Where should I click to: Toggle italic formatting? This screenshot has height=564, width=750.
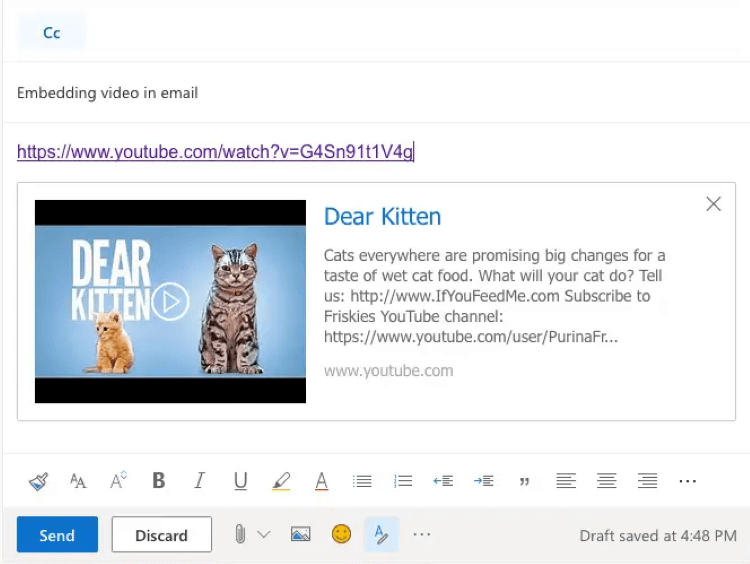pyautogui.click(x=199, y=480)
